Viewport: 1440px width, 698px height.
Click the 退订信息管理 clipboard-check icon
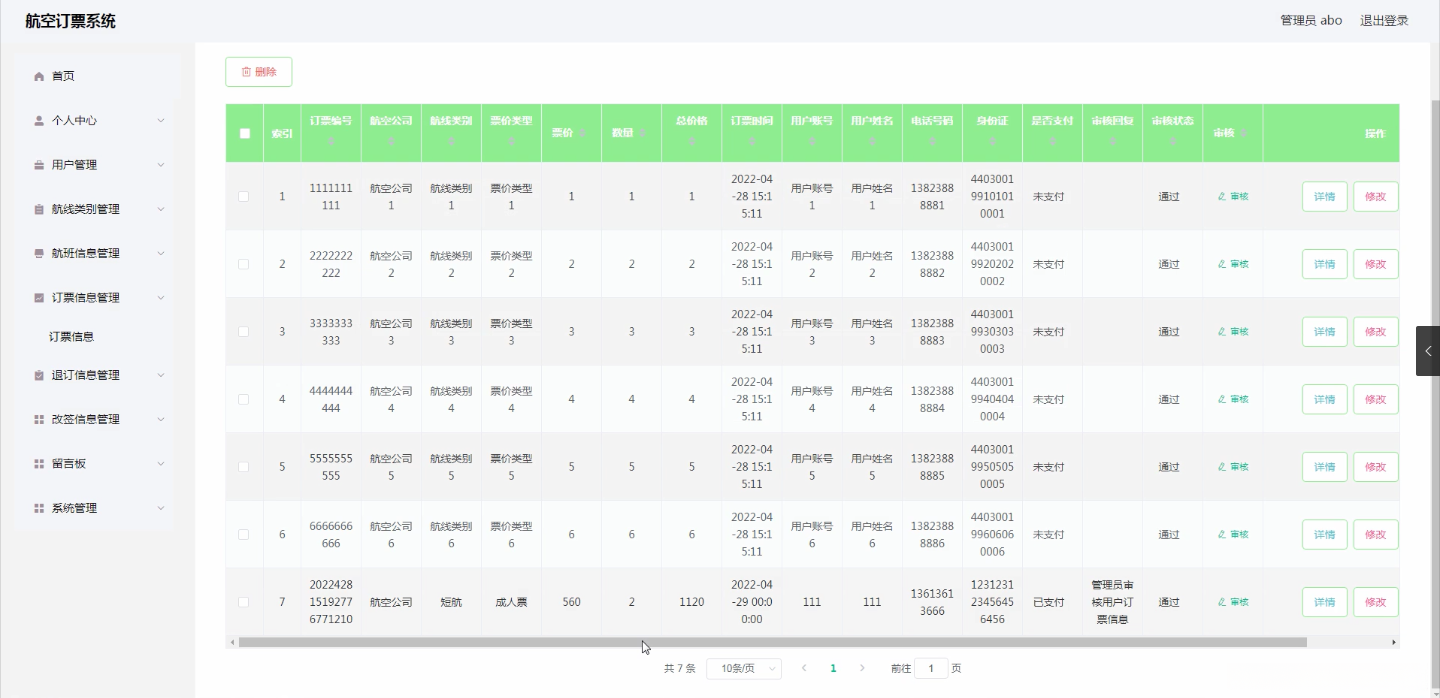point(39,375)
